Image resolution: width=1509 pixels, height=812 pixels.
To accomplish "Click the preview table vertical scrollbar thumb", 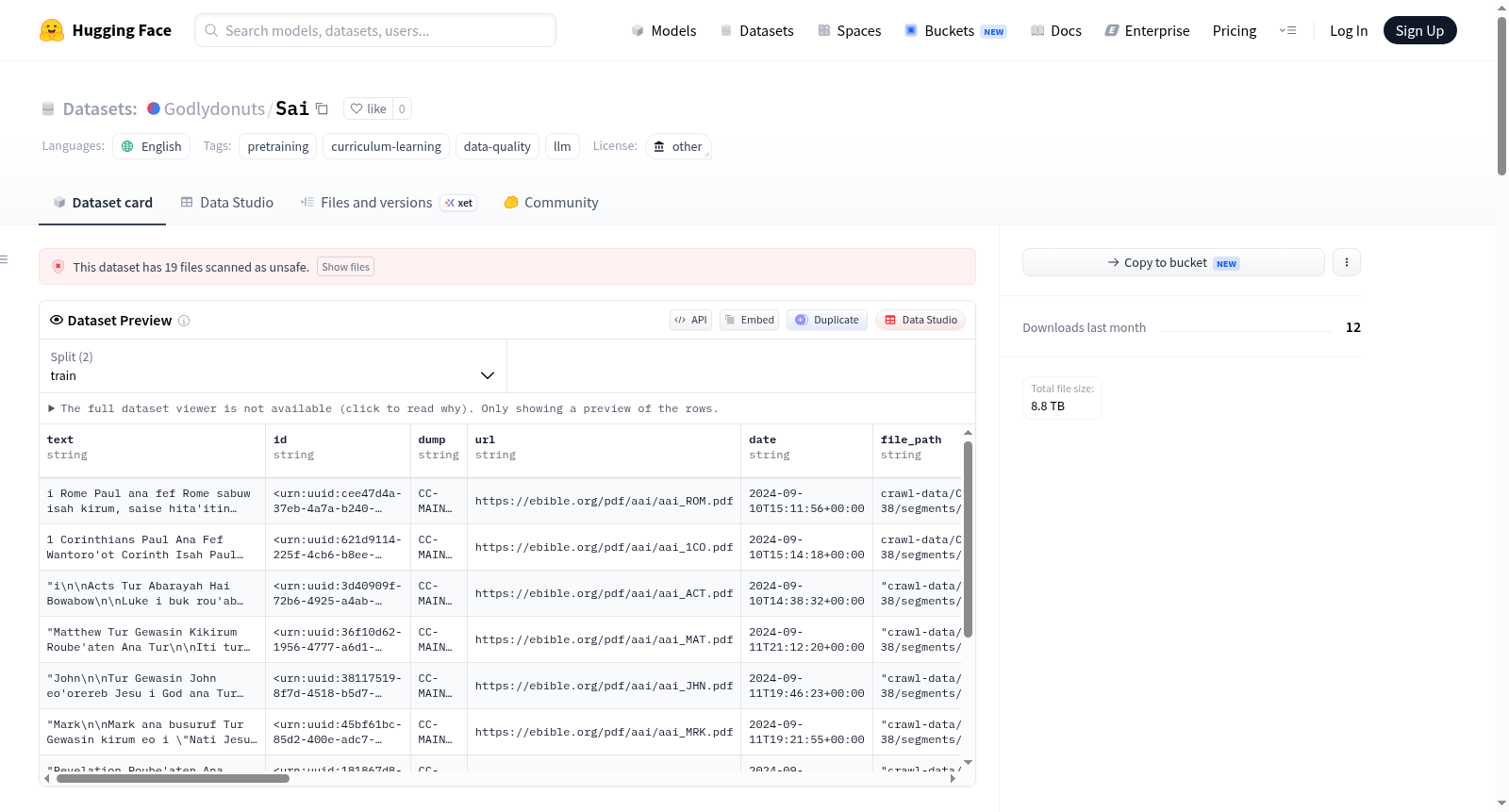I will coord(968,539).
